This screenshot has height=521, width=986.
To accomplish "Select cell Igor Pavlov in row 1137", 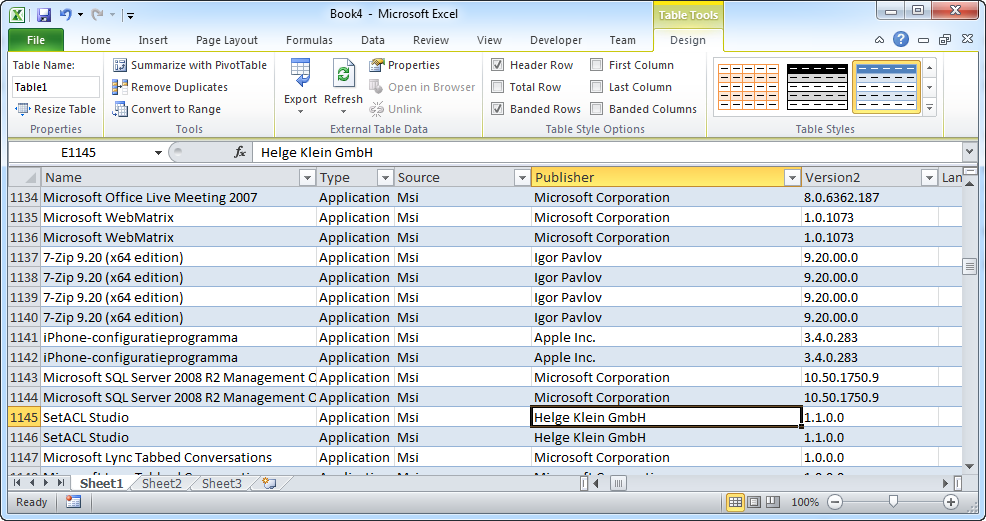I will coord(667,257).
